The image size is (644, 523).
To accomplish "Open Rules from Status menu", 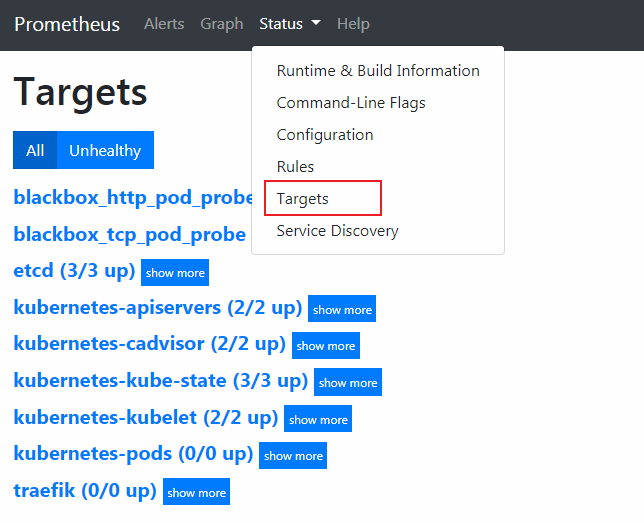I will pos(378,167).
